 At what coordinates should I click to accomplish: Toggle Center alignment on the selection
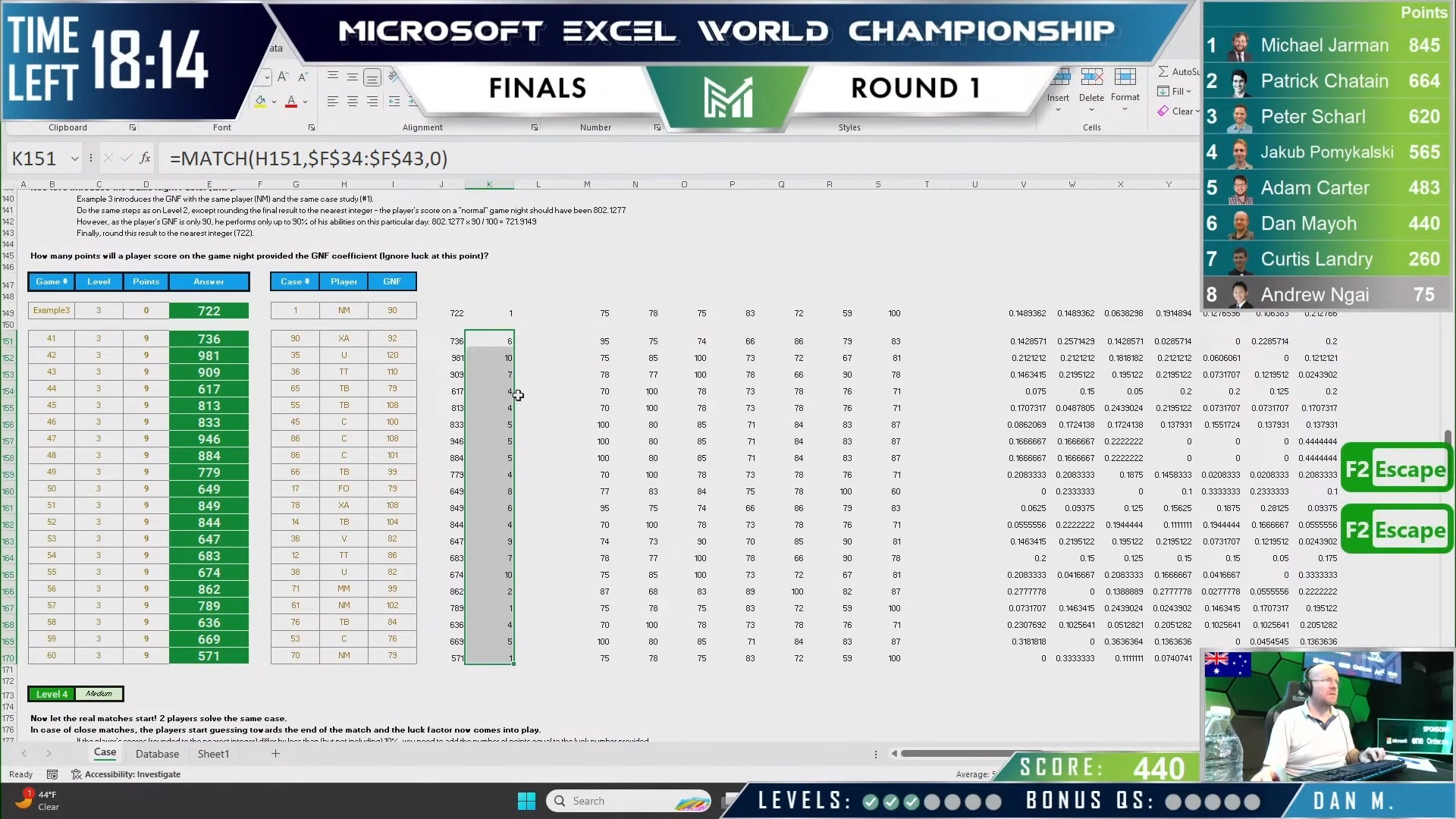coord(353,102)
